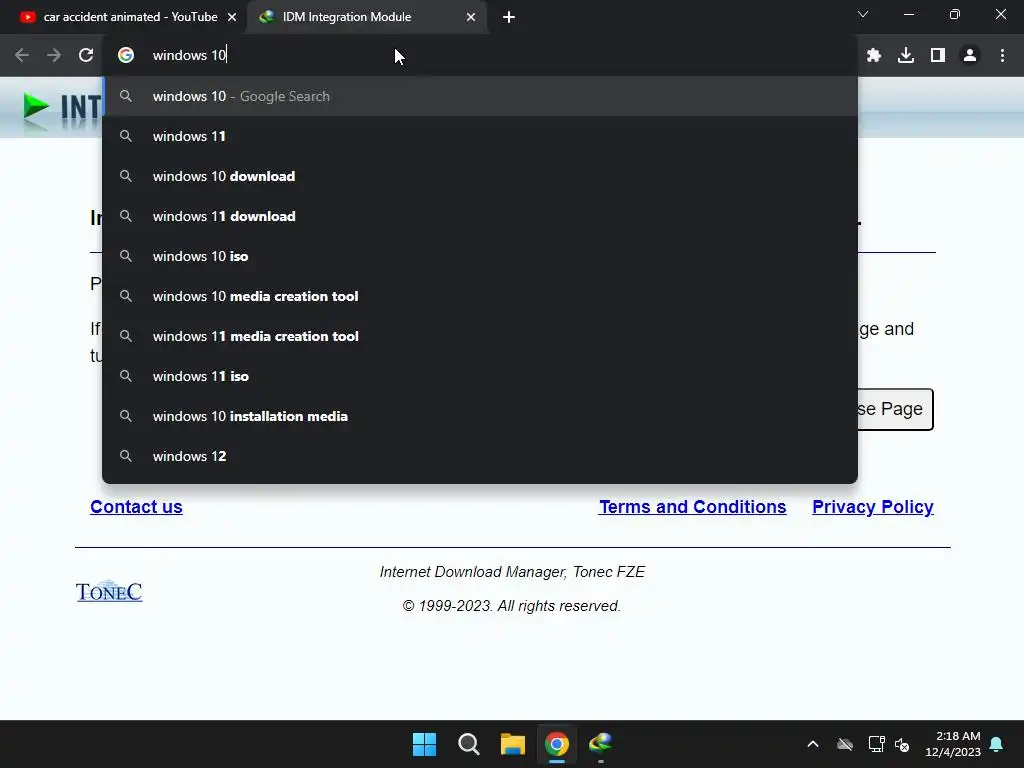Open a new tab with plus button
Viewport: 1024px width, 768px height.
(509, 17)
